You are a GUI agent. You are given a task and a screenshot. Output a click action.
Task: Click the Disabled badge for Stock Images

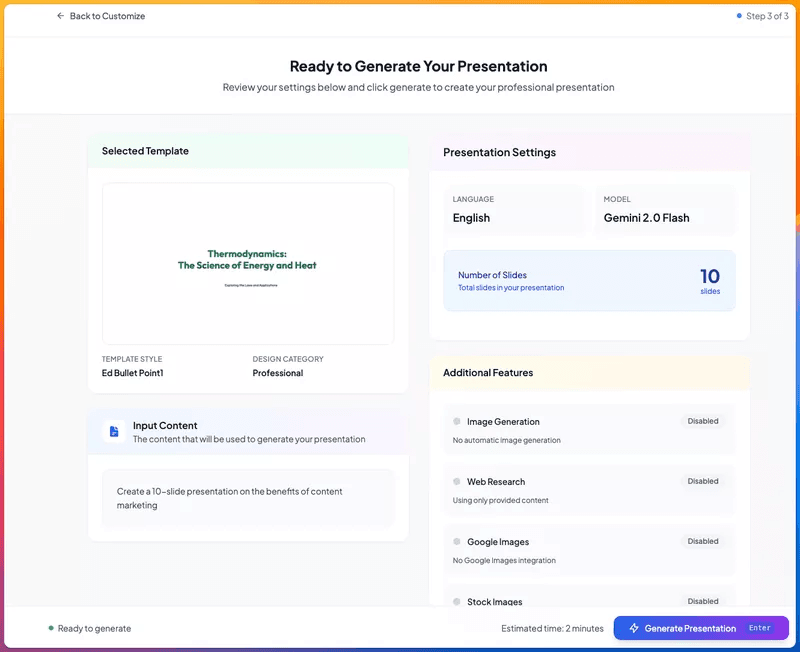coord(703,601)
